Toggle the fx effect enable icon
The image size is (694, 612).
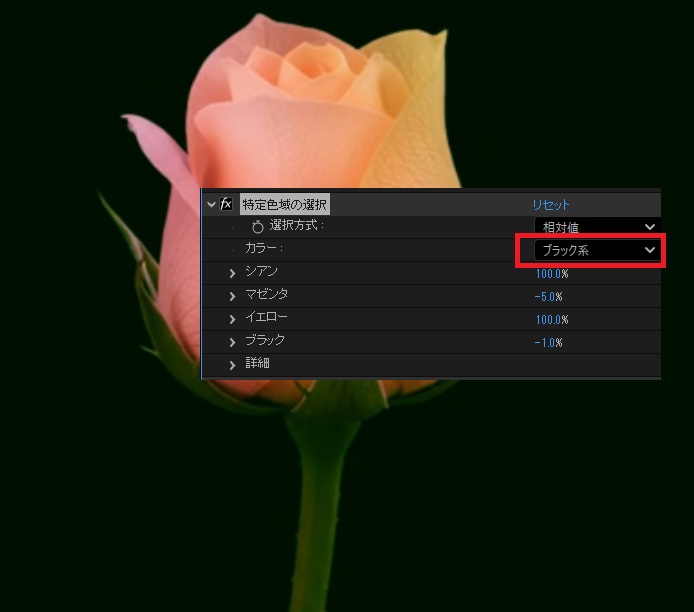point(227,204)
